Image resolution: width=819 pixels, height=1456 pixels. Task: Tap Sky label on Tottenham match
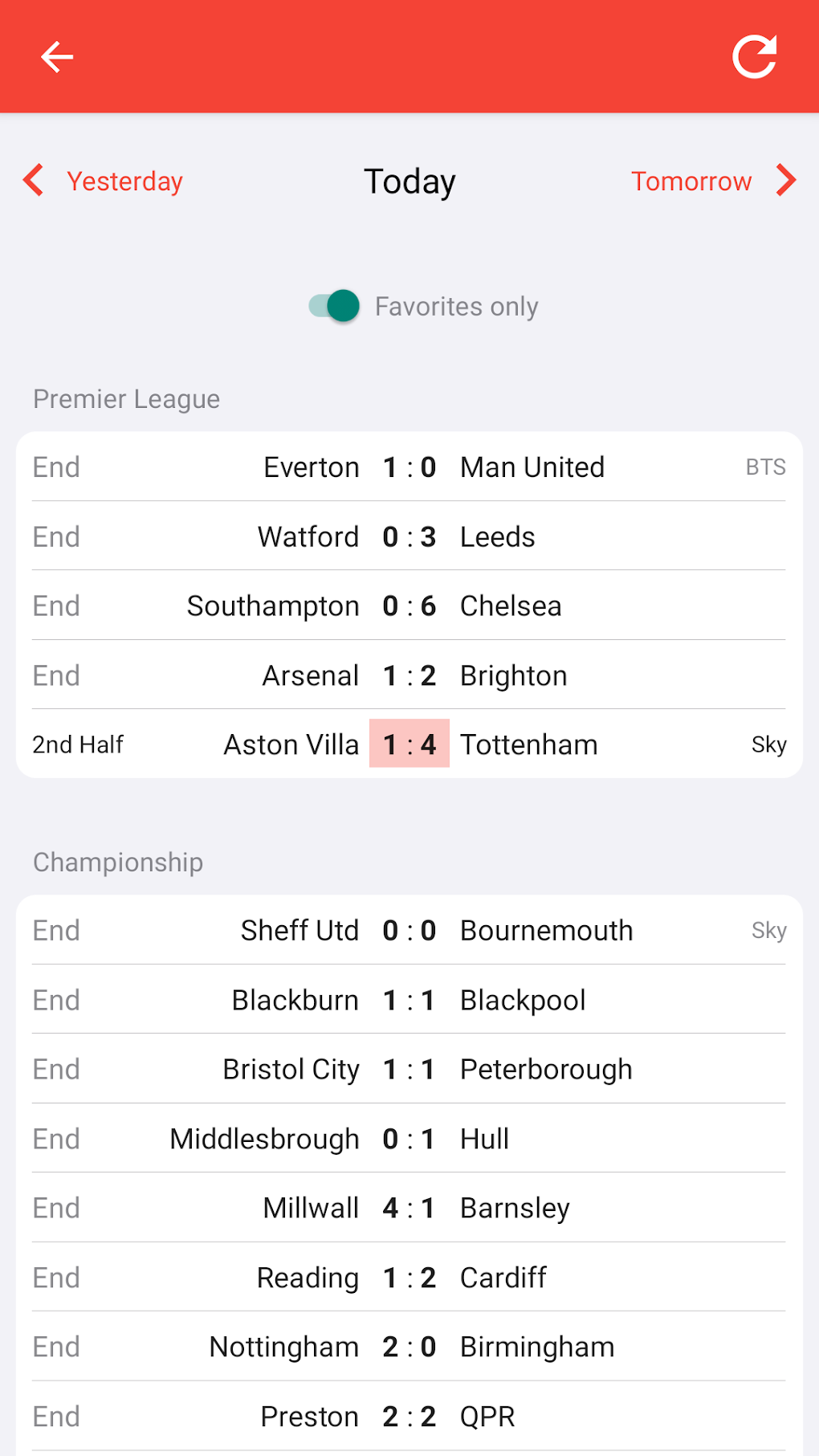pos(768,744)
